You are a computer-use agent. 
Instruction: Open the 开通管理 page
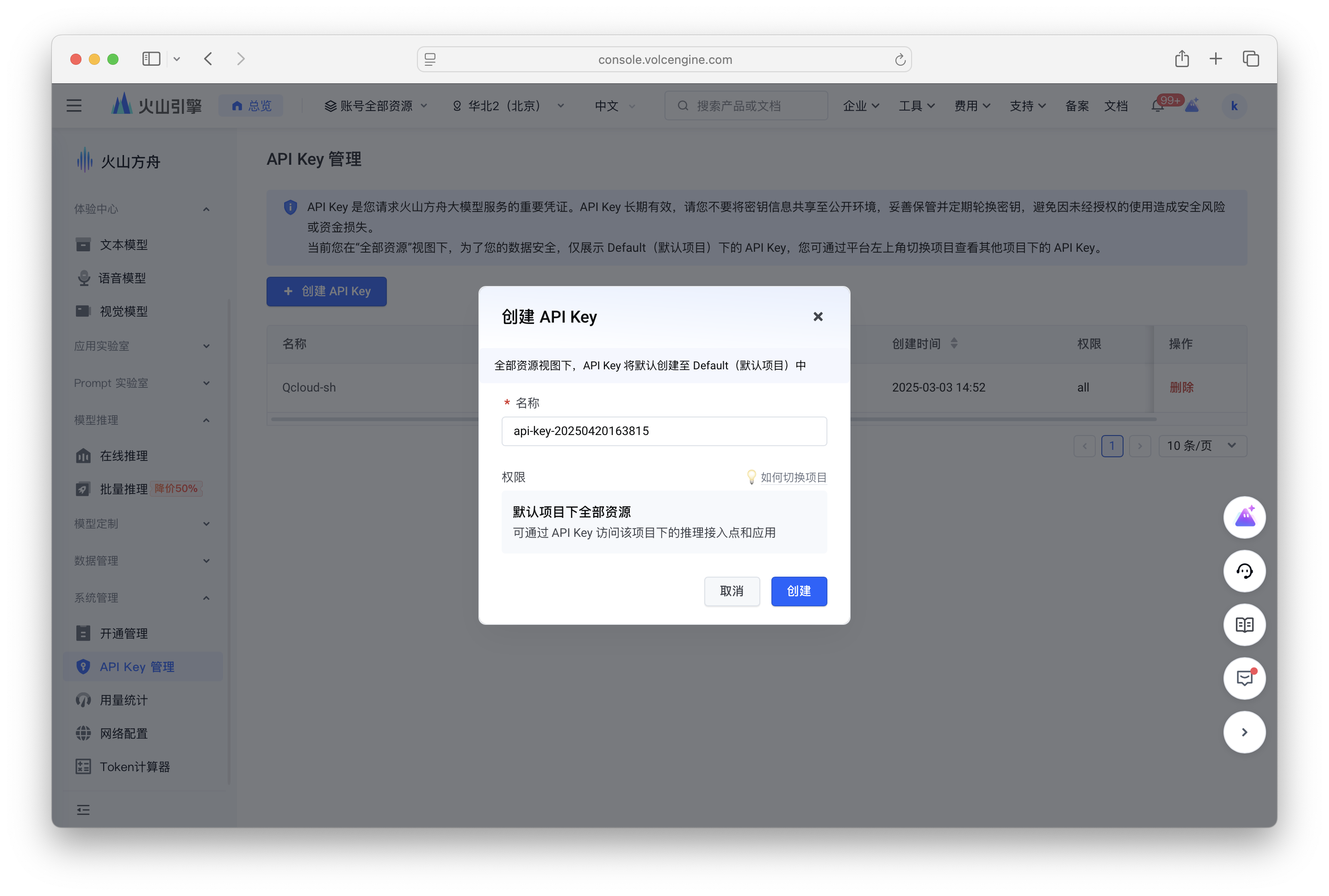[x=124, y=633]
